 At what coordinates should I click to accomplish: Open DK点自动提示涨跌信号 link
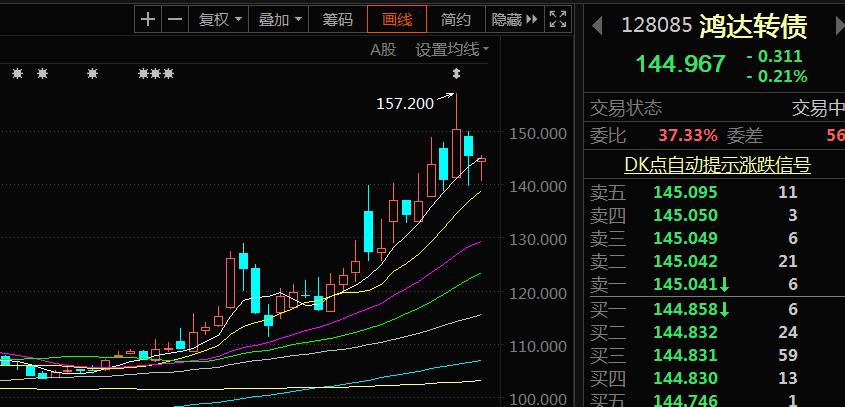click(717, 164)
